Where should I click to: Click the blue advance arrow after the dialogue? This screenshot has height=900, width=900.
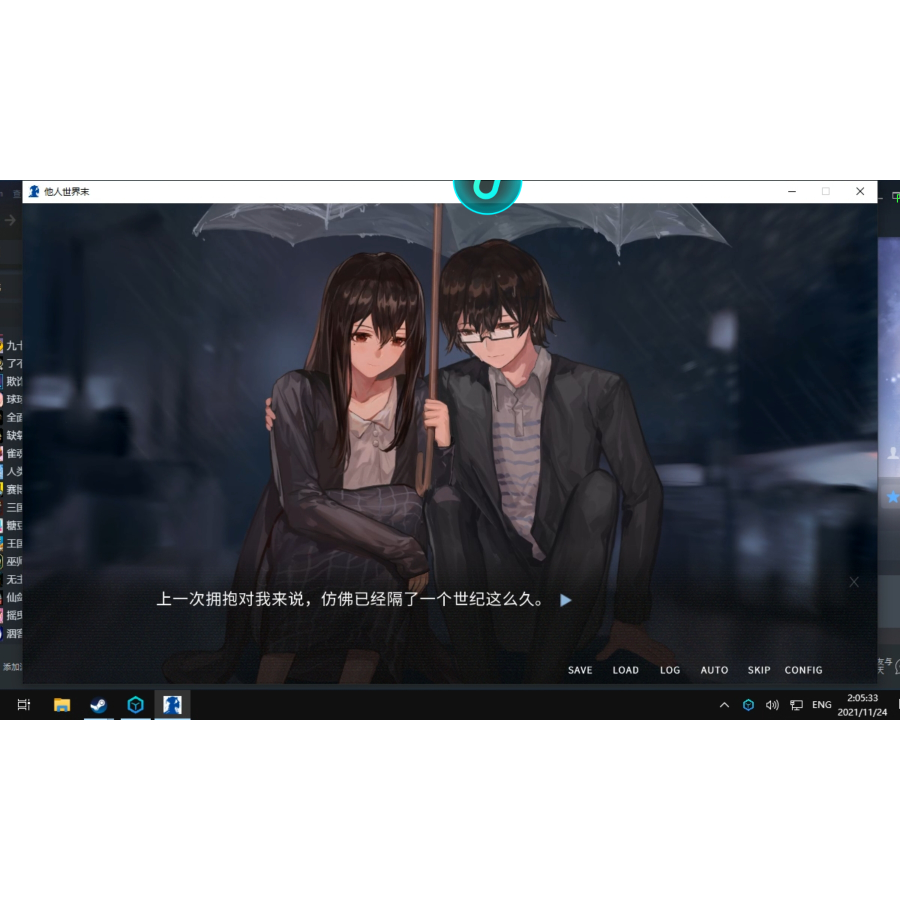pos(565,600)
